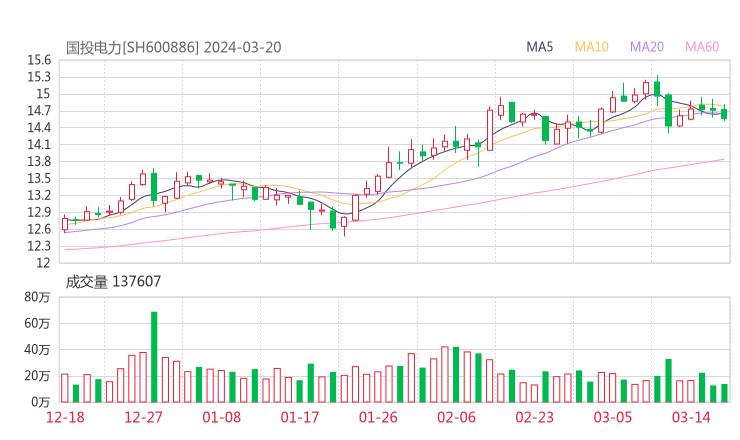
Task: Click the 15.3 price axis label
Action: click(39, 77)
